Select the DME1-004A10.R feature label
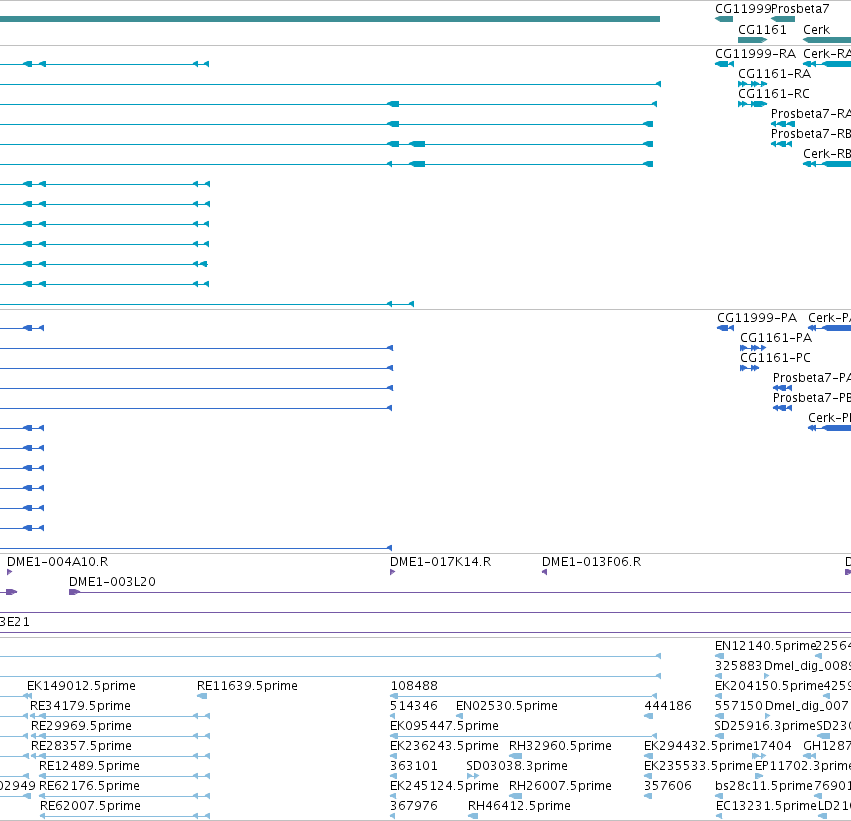 coord(58,562)
